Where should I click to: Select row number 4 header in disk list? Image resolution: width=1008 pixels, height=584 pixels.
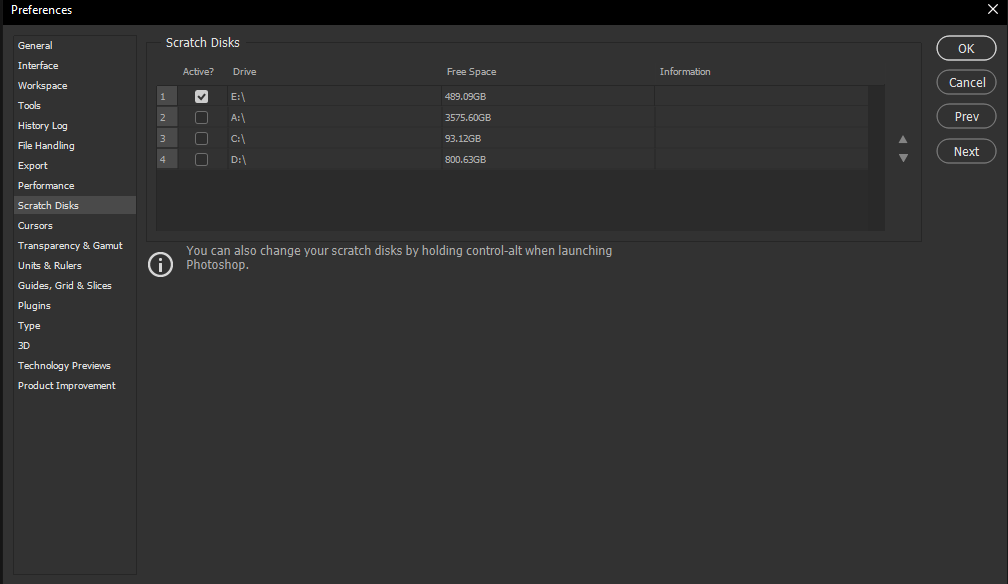pyautogui.click(x=166, y=160)
